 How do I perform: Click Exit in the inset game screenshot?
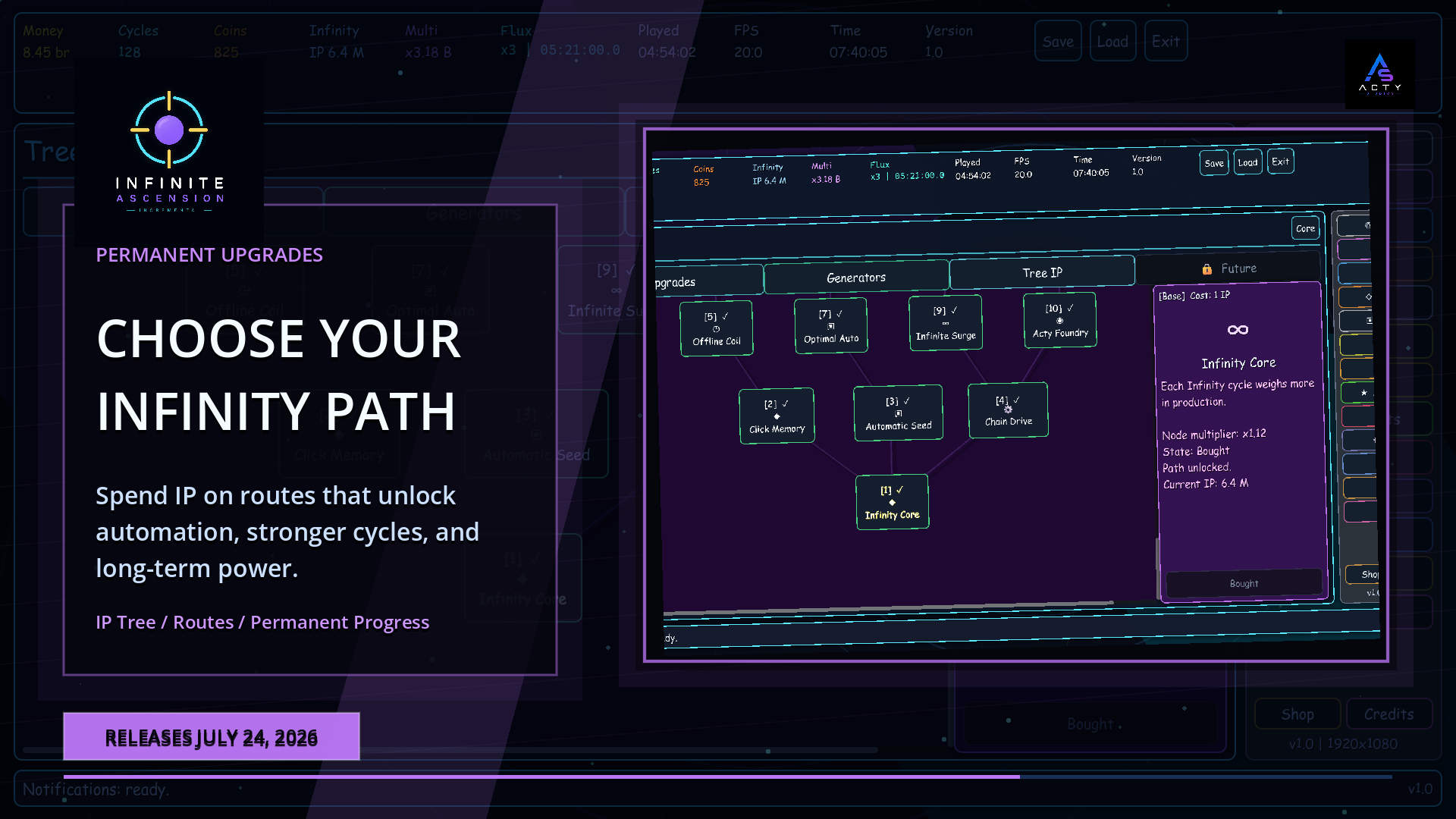pyautogui.click(x=1280, y=162)
